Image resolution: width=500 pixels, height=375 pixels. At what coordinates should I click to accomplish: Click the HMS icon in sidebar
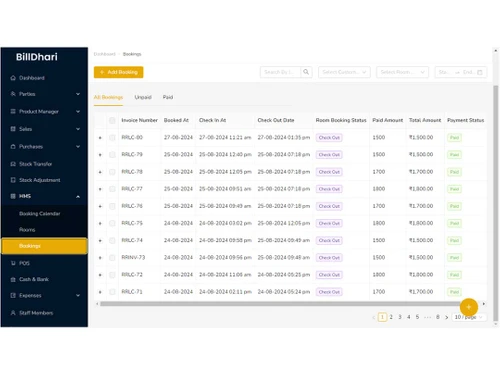pyautogui.click(x=13, y=196)
